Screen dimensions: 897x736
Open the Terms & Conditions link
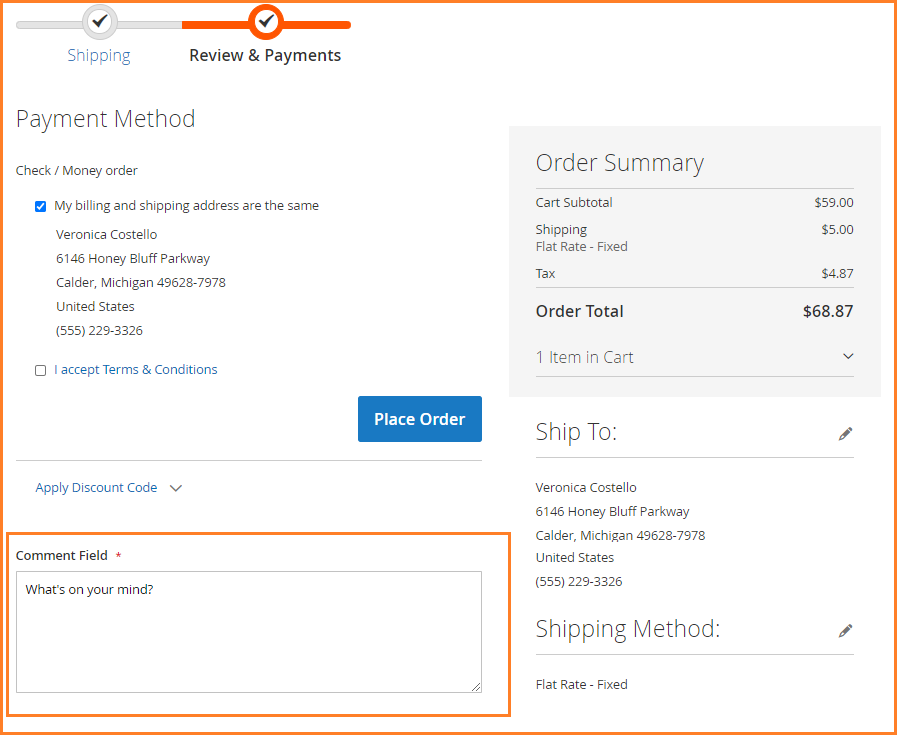click(x=136, y=370)
